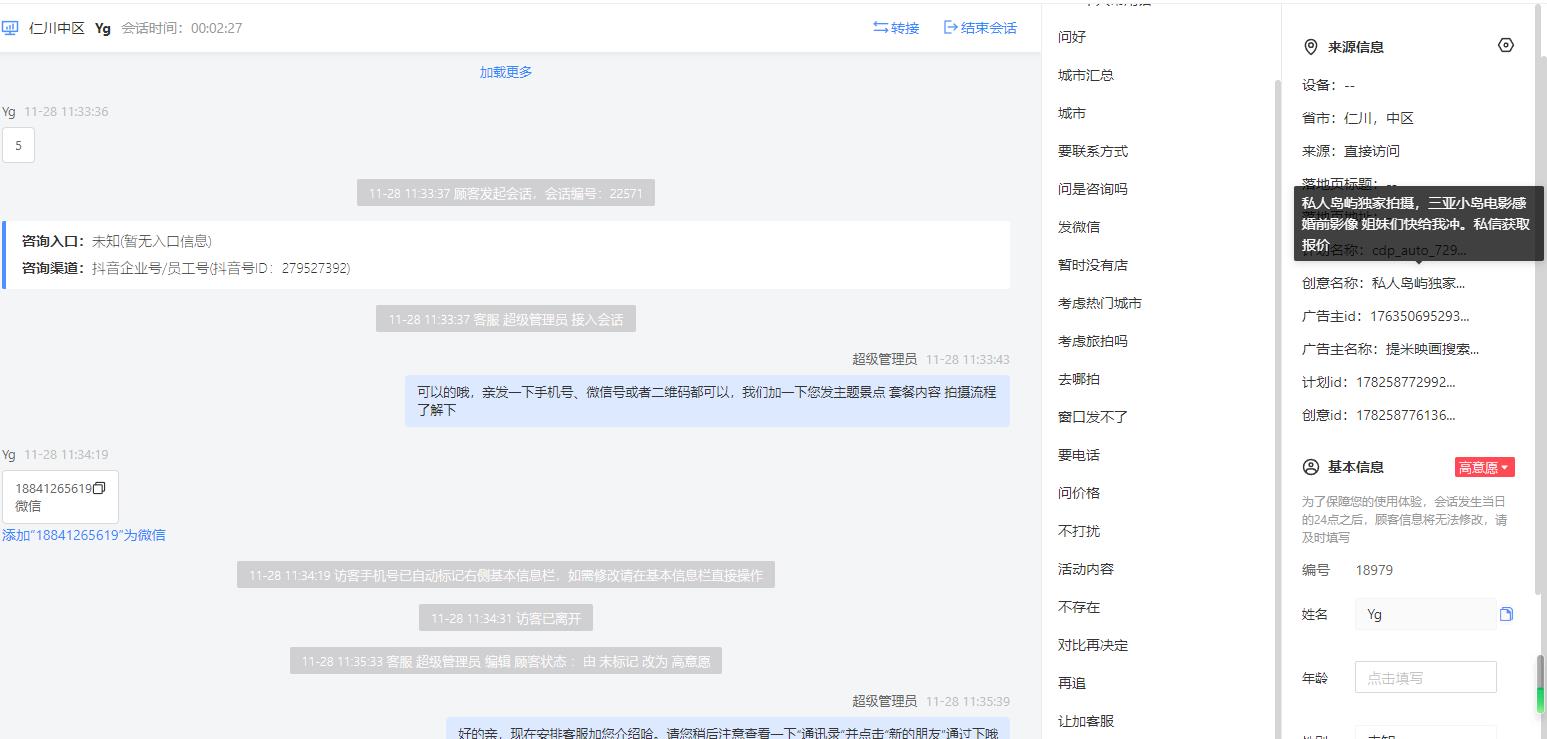Click the 创意名称 value 私人岛屿独家...
Screen dimensions: 1547x739
coord(1418,283)
